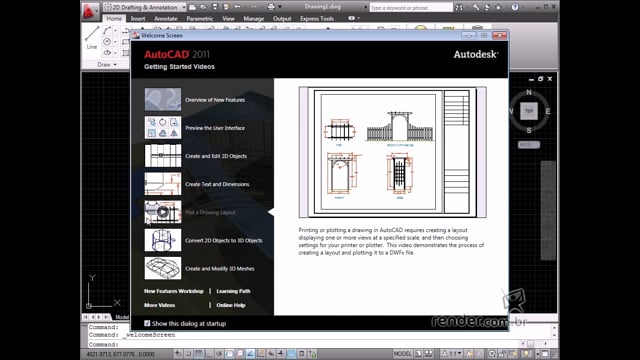Toggle MODEL space button in status bar

[402, 354]
